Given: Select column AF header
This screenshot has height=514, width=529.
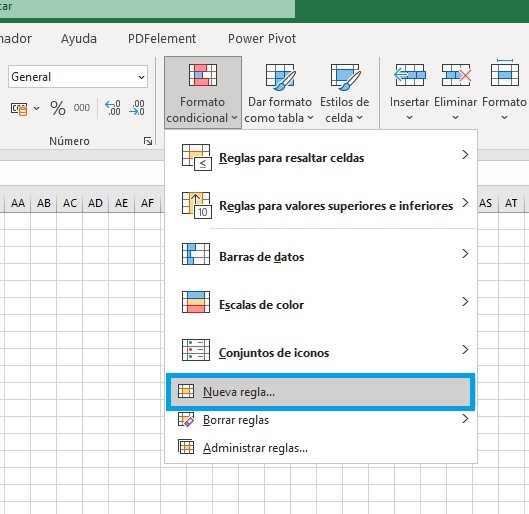Looking at the screenshot, I should [x=147, y=203].
